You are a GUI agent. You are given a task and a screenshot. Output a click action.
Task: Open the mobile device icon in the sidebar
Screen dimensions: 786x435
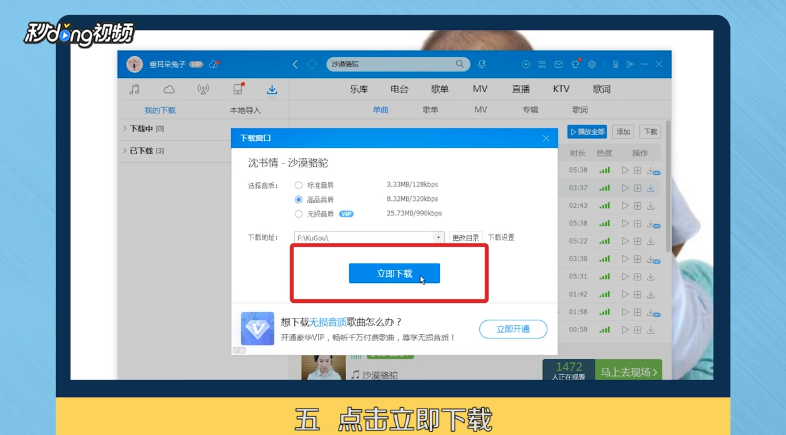pos(238,89)
